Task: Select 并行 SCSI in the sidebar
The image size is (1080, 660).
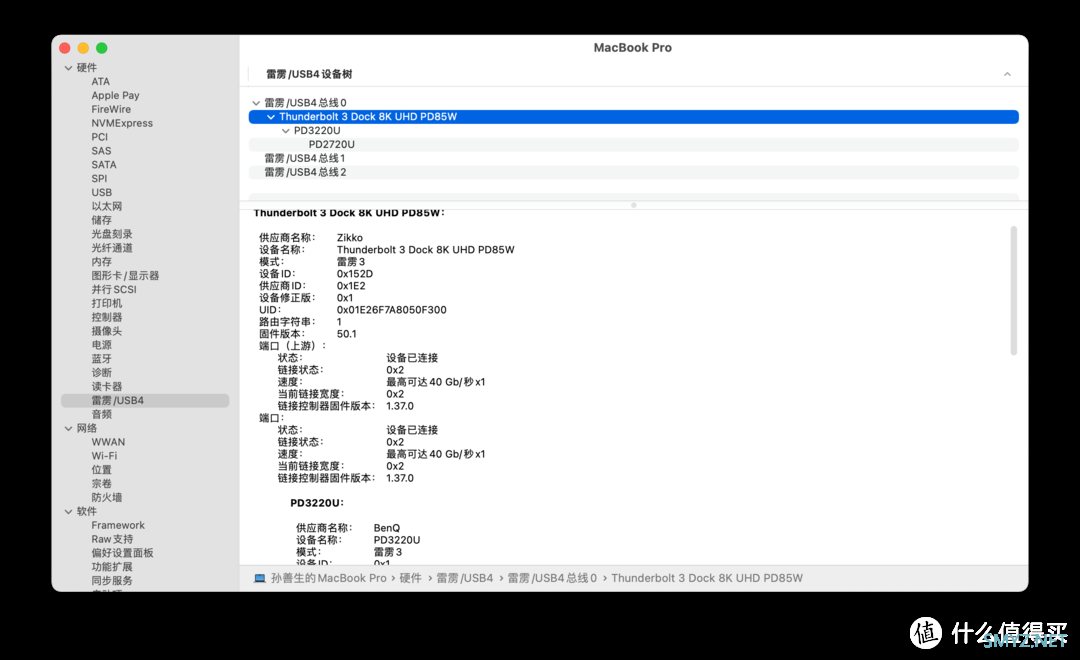Action: click(x=114, y=289)
